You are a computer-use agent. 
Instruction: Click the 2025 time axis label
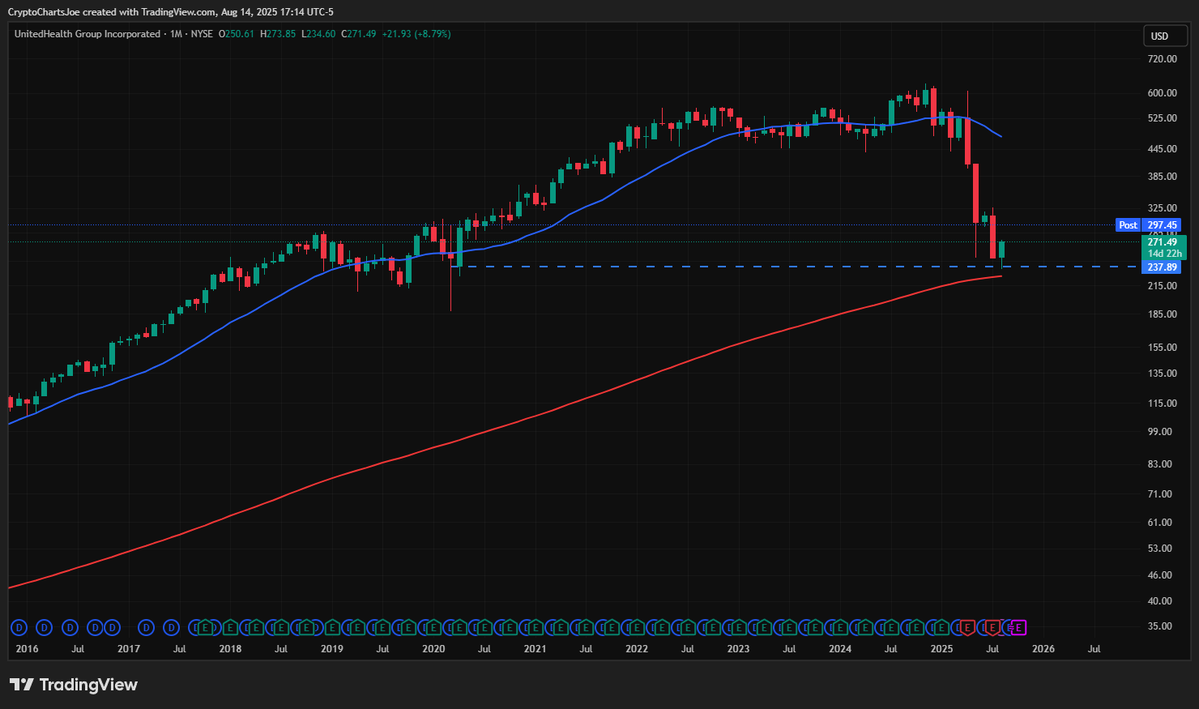coord(941,649)
